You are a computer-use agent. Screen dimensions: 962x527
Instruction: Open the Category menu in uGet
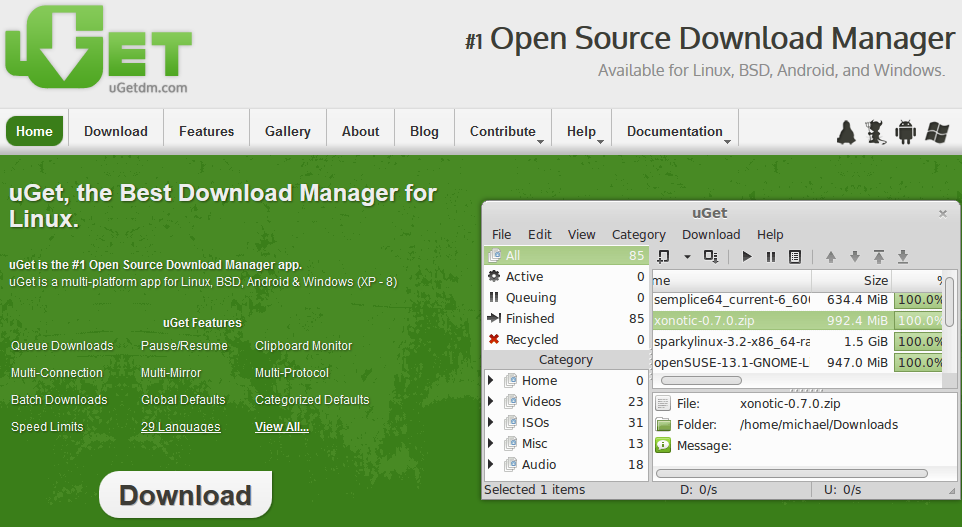[x=638, y=234]
